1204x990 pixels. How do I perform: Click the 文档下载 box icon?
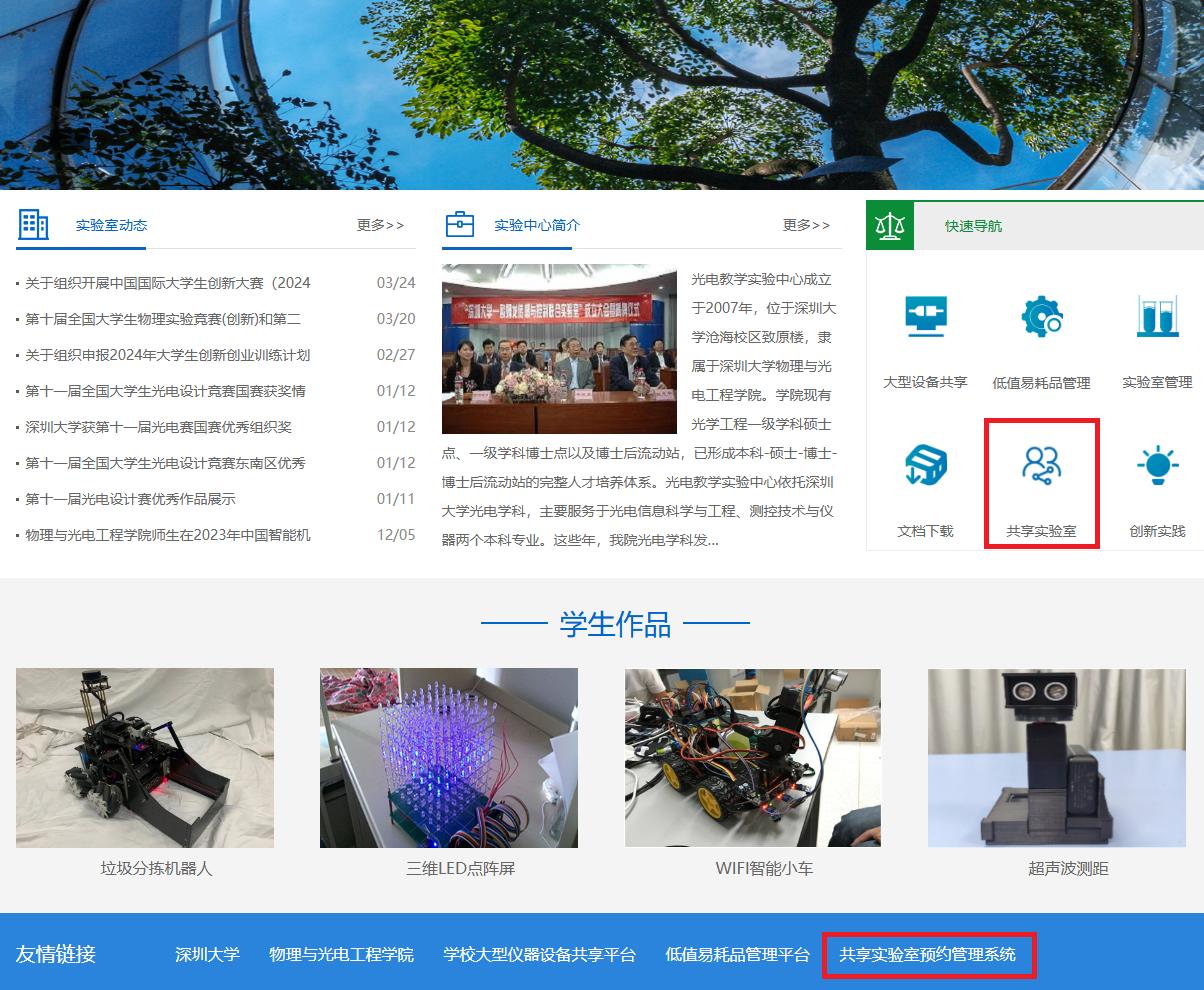tap(925, 466)
